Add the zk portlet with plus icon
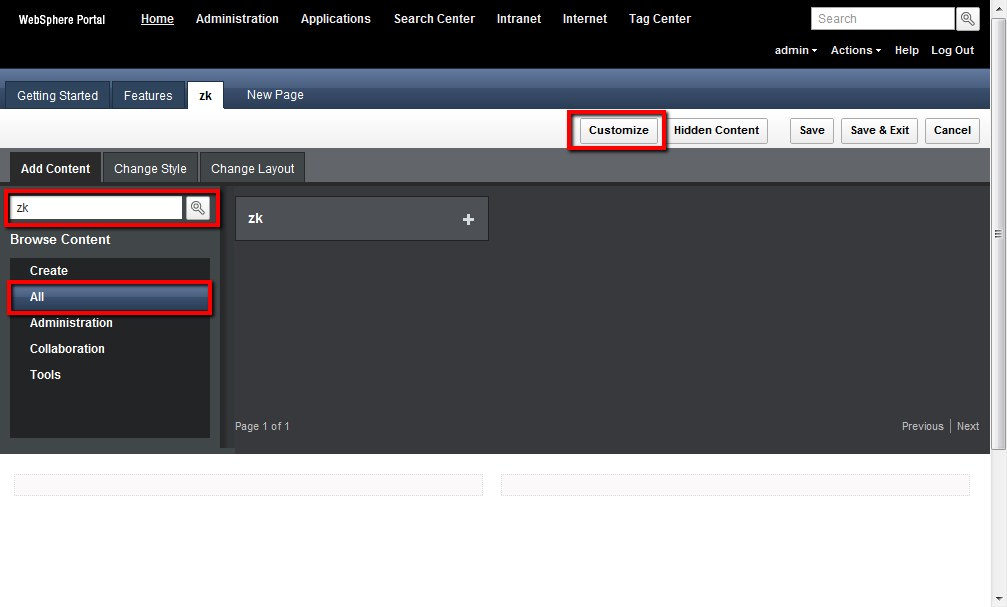The image size is (1007, 607). (x=468, y=220)
